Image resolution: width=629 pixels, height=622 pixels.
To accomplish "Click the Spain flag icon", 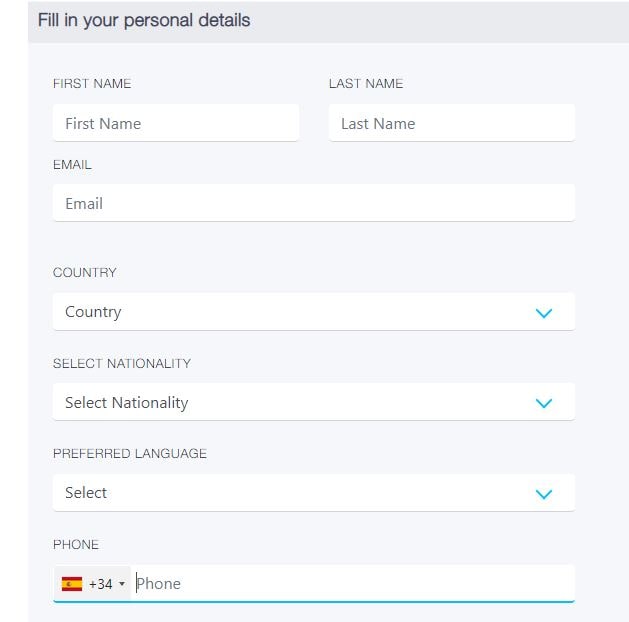I will click(72, 584).
